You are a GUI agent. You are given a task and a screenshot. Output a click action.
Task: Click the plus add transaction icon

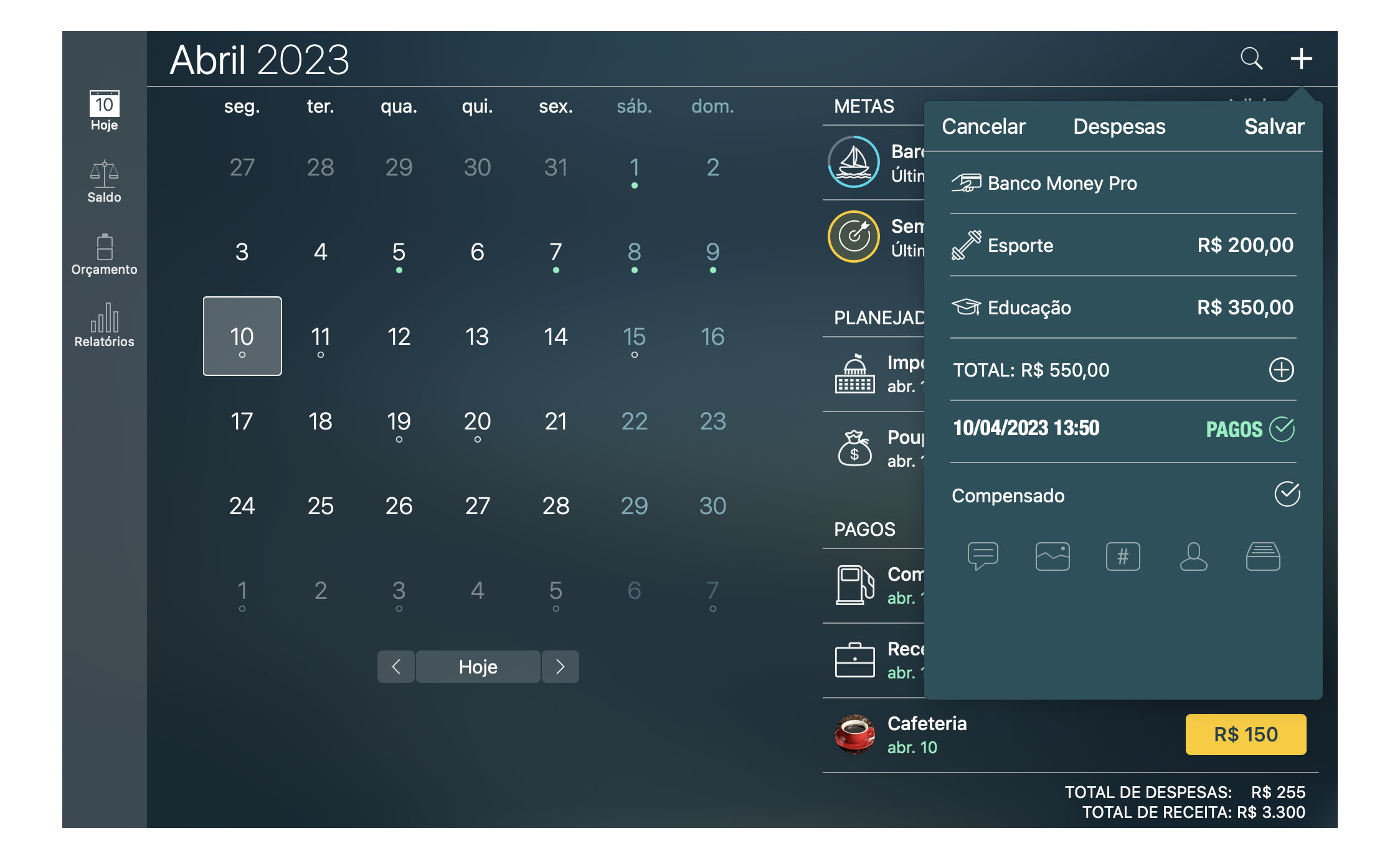1301,59
